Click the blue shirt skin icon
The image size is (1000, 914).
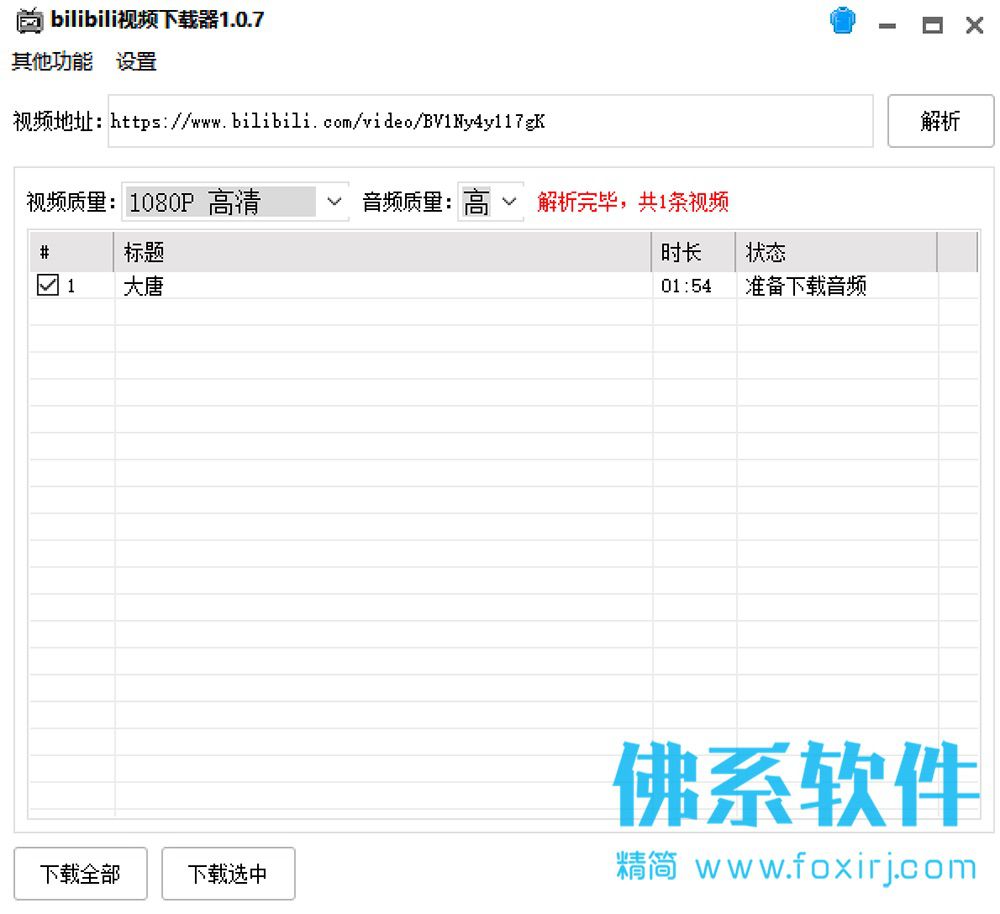pos(842,21)
